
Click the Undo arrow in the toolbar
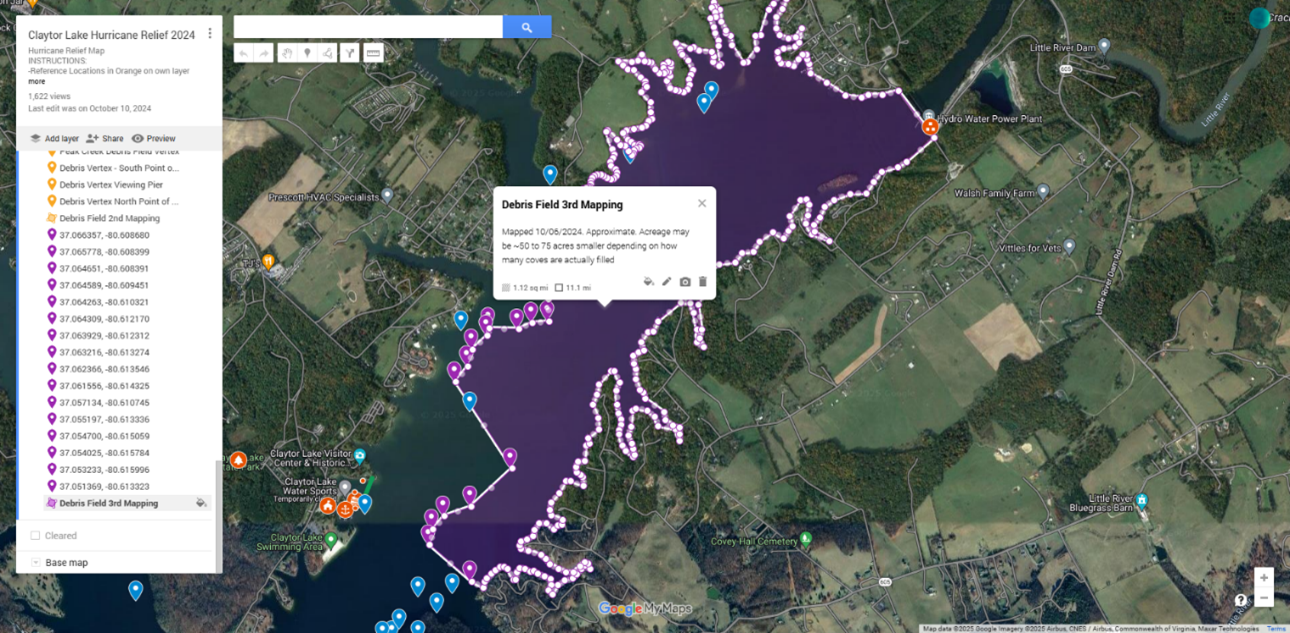pyautogui.click(x=243, y=52)
